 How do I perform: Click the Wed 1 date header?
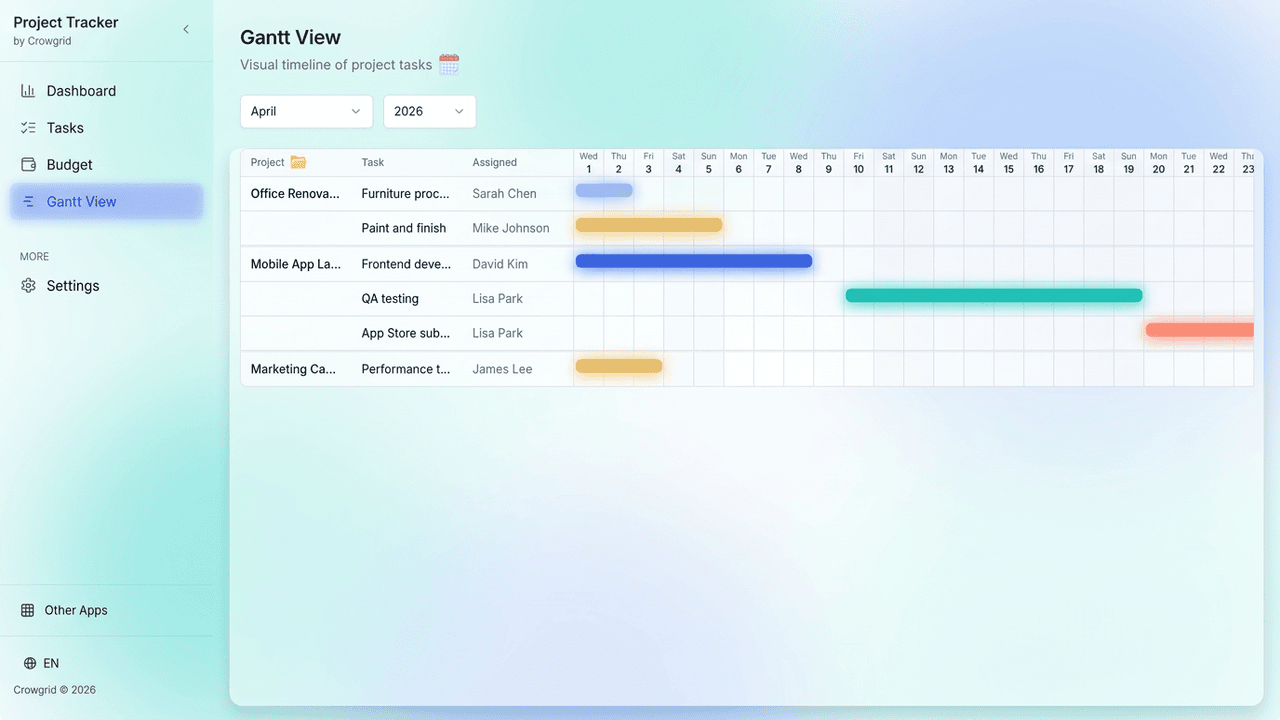tap(589, 163)
